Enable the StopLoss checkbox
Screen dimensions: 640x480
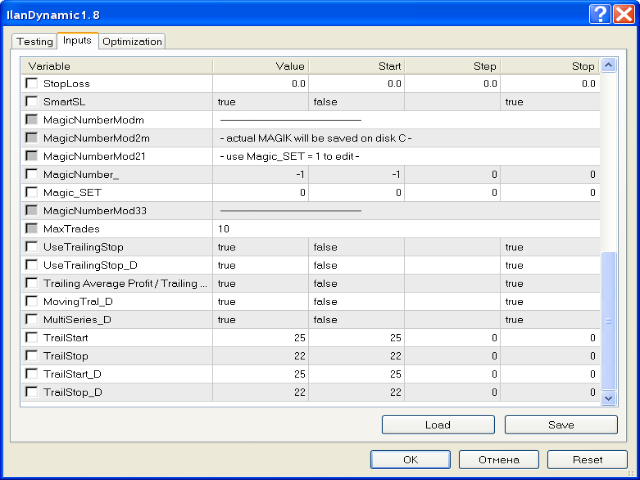(x=31, y=83)
